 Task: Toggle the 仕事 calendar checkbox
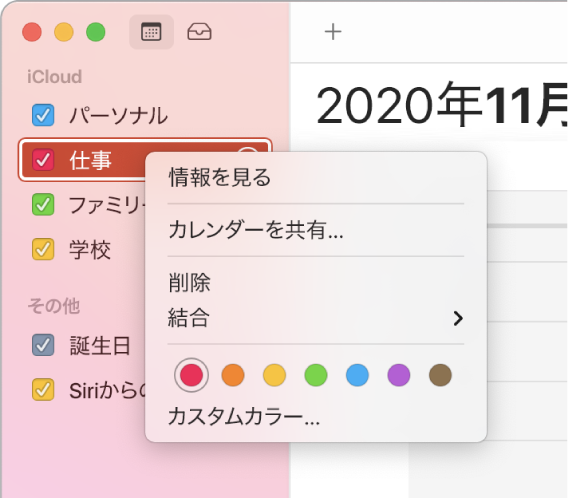coord(43,160)
